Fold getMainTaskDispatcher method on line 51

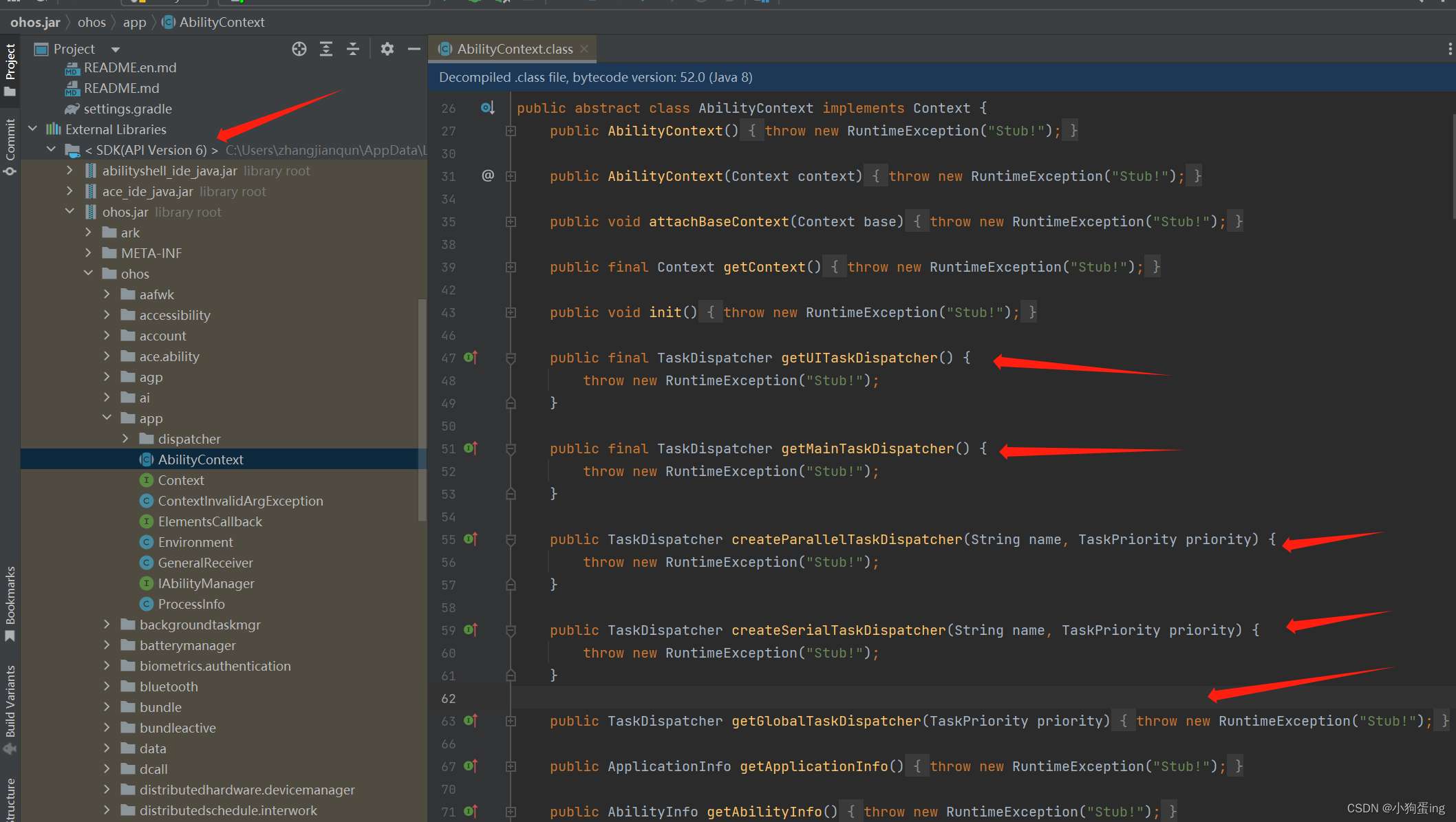[x=511, y=448]
